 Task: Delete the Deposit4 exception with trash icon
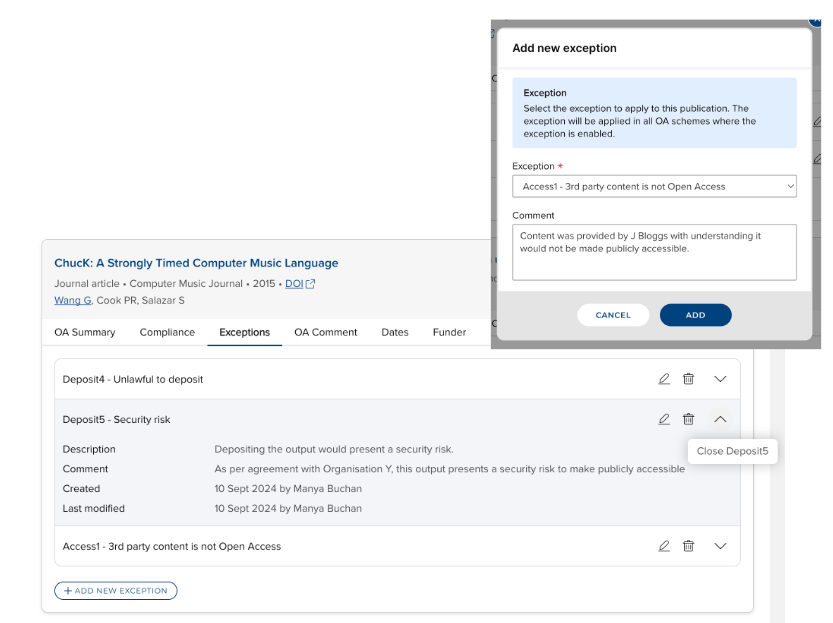(x=689, y=379)
